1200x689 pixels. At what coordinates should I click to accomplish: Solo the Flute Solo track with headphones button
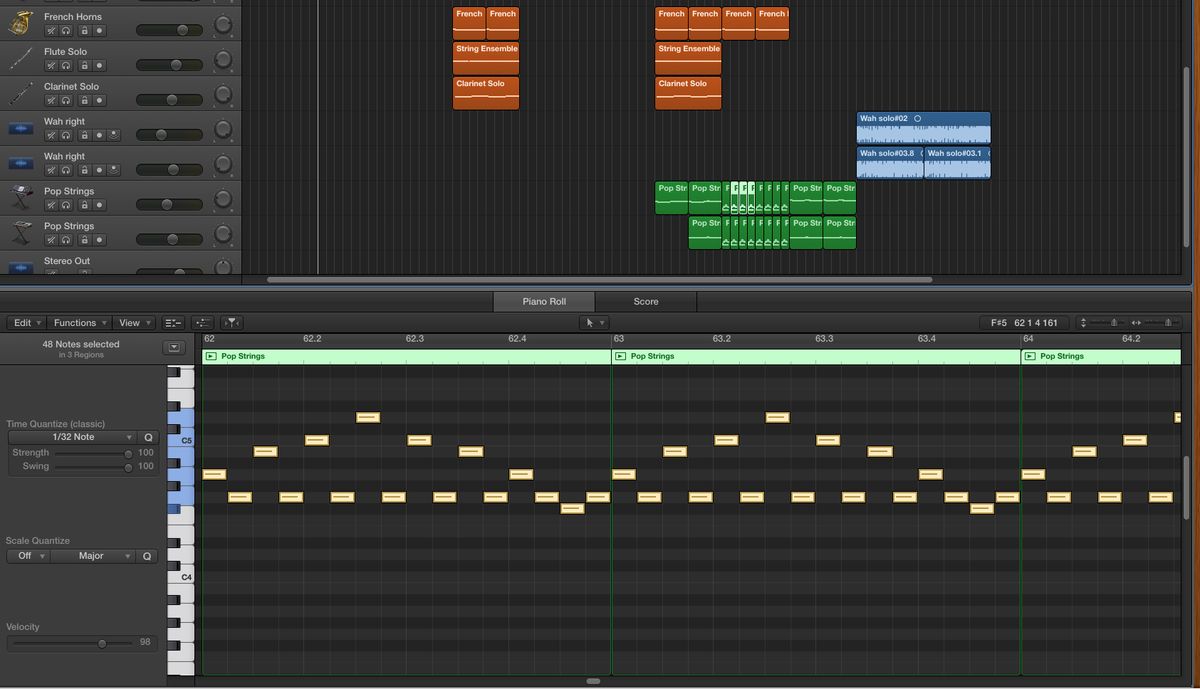64,65
